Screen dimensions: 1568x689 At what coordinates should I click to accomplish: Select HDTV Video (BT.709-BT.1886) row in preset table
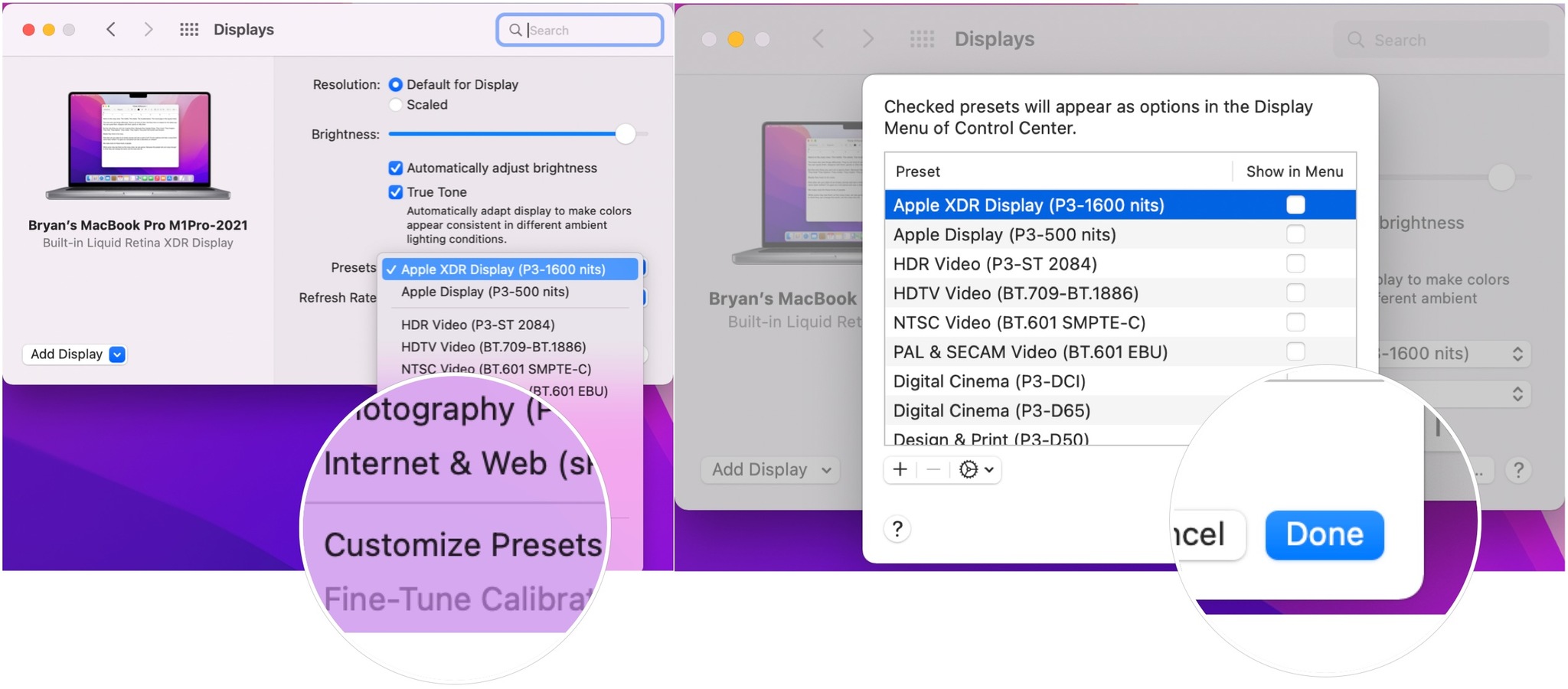click(1015, 293)
